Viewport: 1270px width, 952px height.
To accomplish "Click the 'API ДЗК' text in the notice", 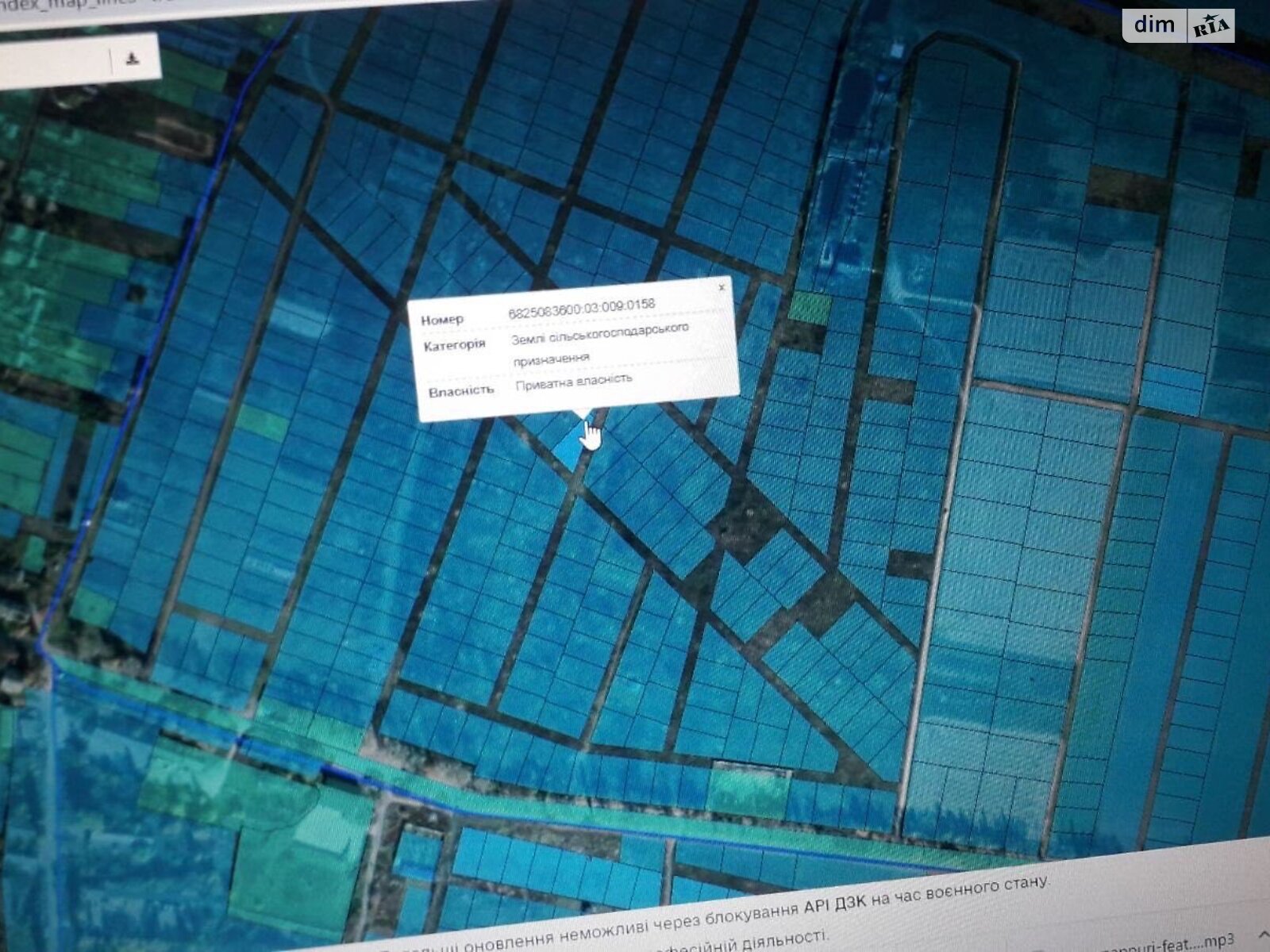I will pos(834,906).
